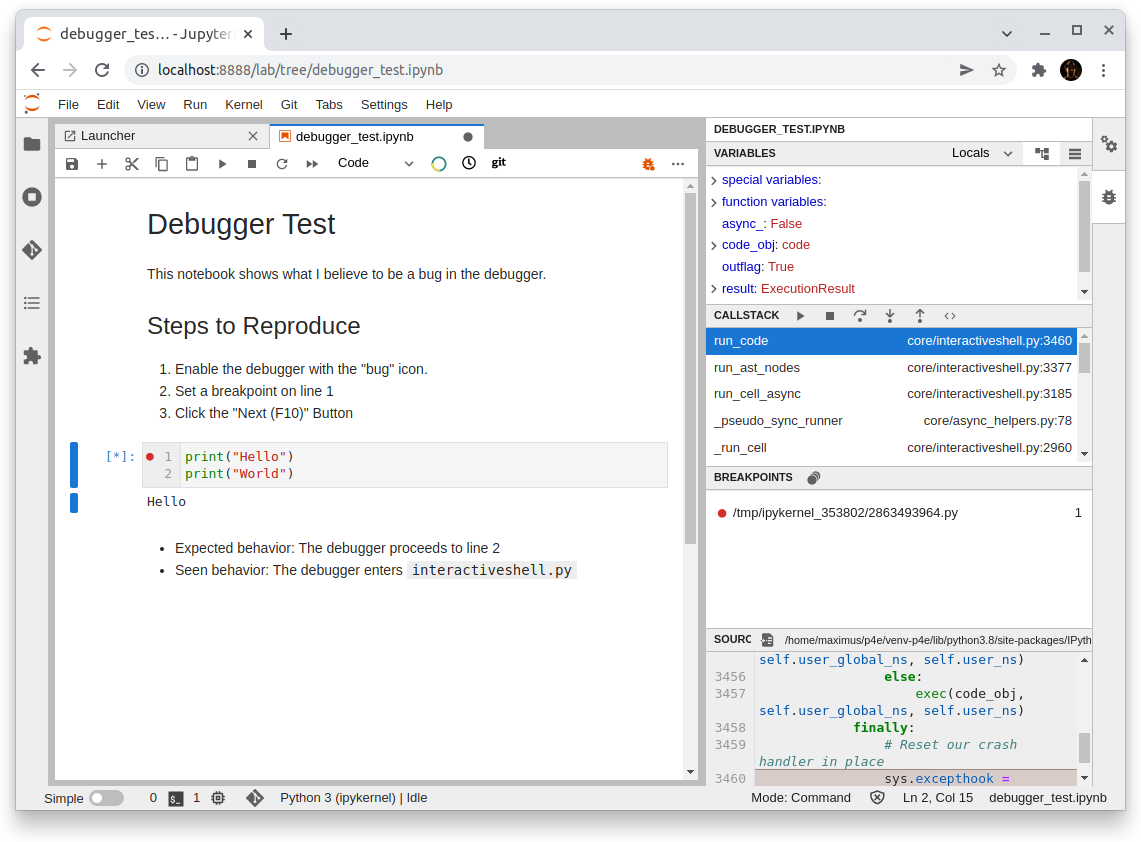1141x842 pixels.
Task: Interrupt the kernel stop icon
Action: (252, 164)
